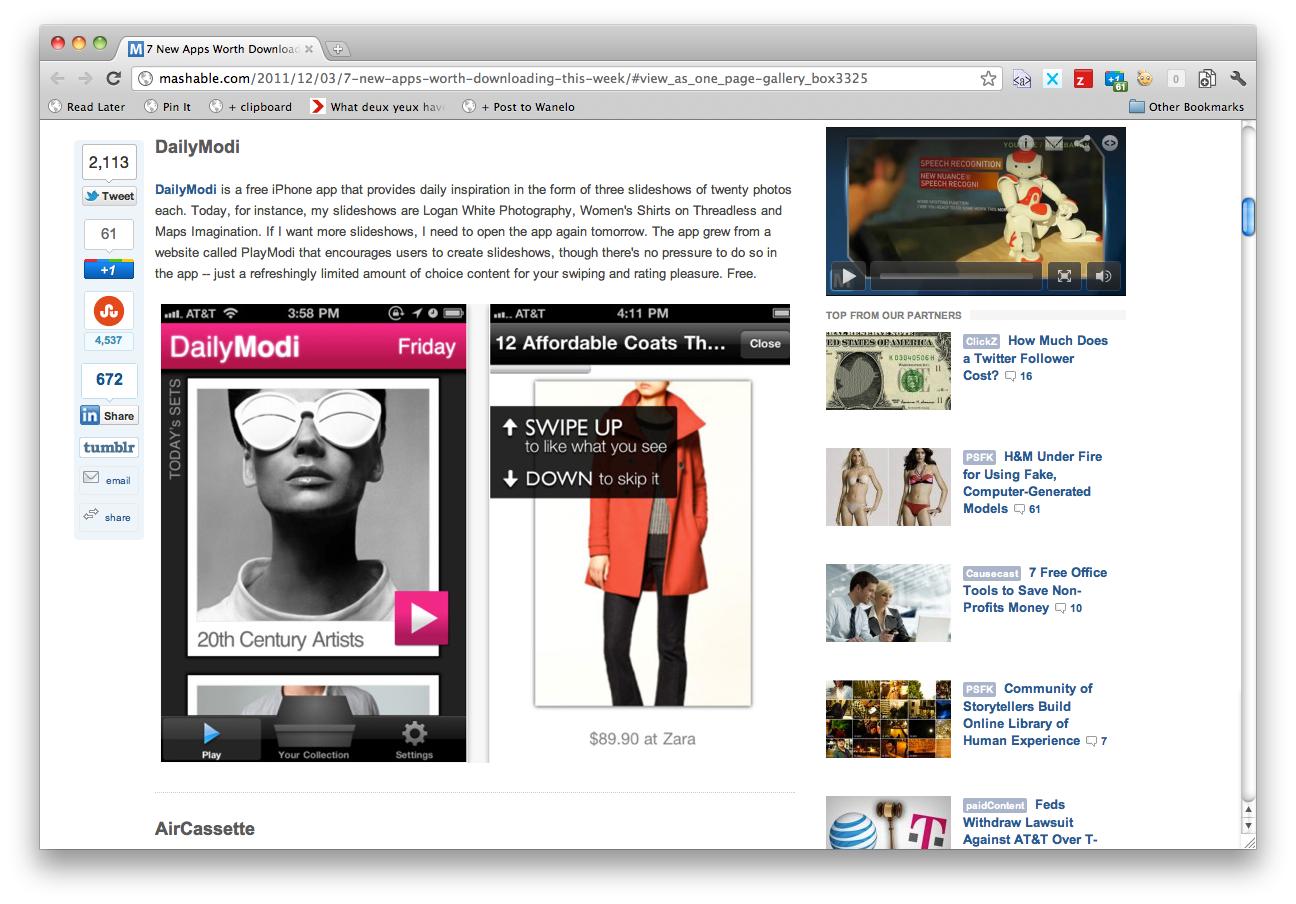Click the Zotero extension icon
The image size is (1296, 904).
(x=1083, y=78)
